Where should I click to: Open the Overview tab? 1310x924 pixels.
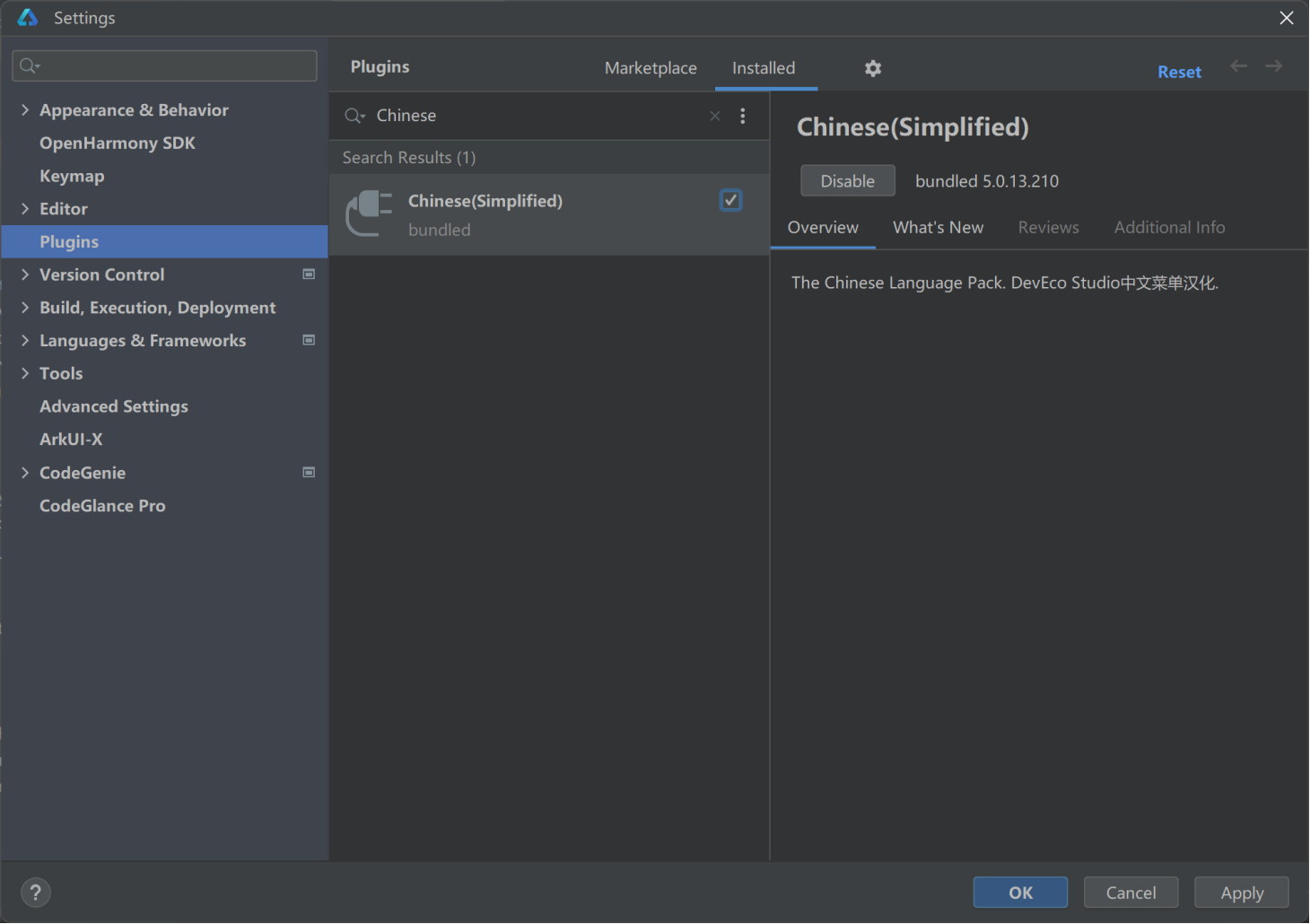coord(823,228)
